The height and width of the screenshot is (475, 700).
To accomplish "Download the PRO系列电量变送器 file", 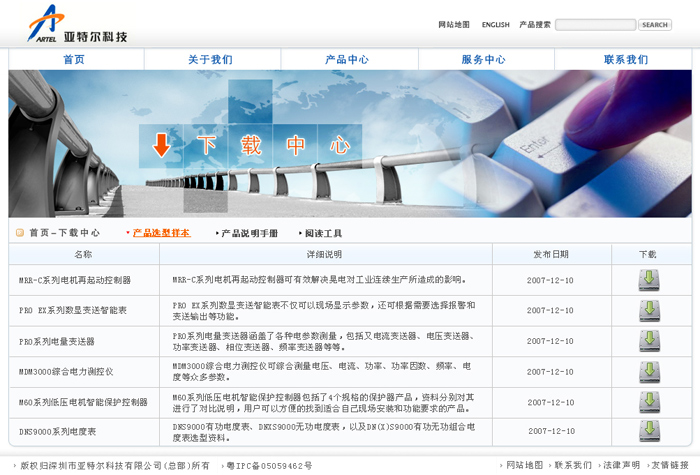I will click(x=649, y=341).
